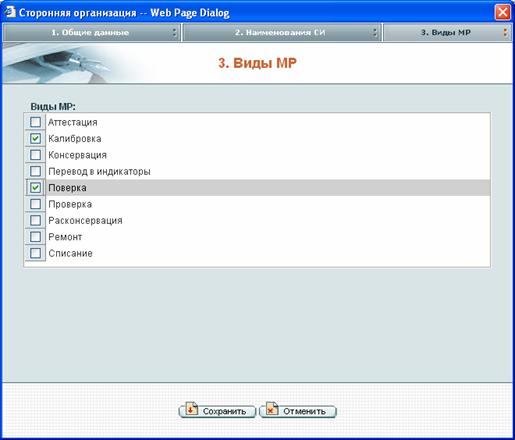The width and height of the screenshot is (515, 440).
Task: Select the 3. Виды МР tab
Action: (x=447, y=33)
